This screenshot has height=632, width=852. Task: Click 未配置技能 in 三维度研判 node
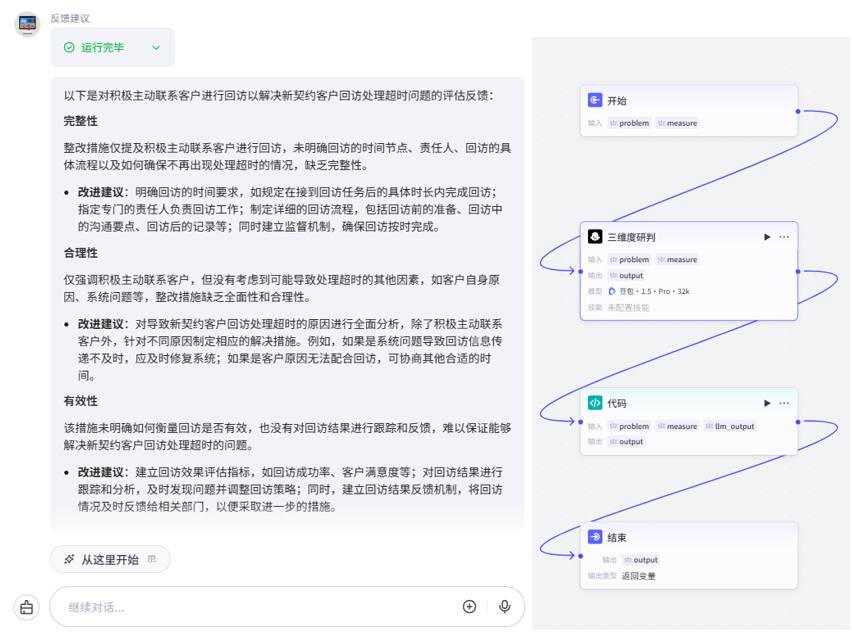pos(628,308)
